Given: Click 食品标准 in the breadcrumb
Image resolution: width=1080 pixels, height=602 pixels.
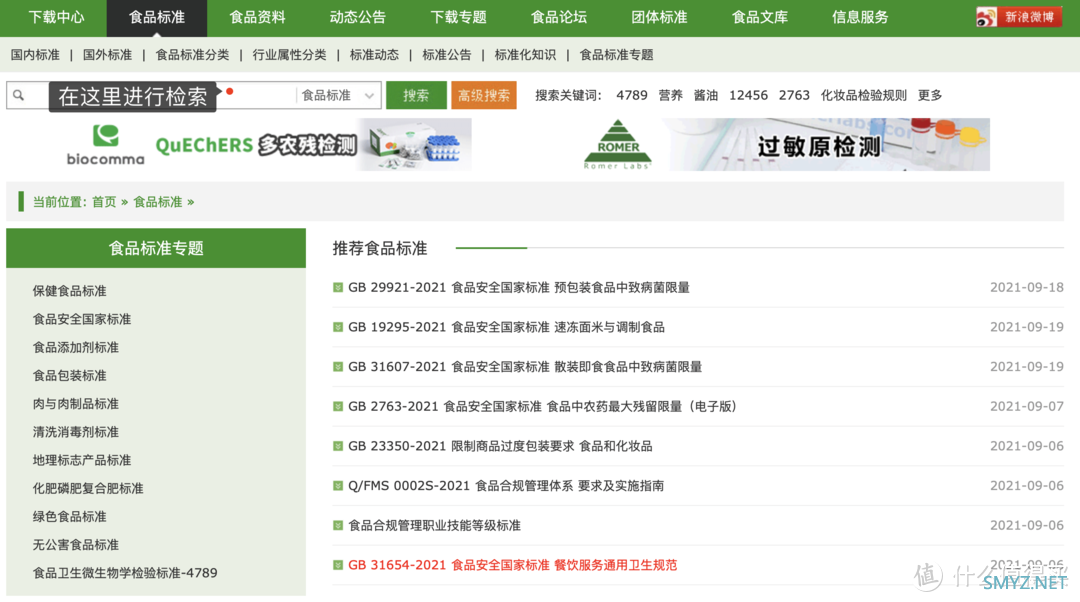Looking at the screenshot, I should point(158,202).
